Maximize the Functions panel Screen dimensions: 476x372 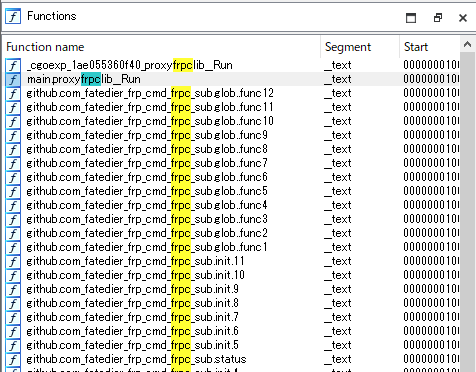tap(411, 18)
